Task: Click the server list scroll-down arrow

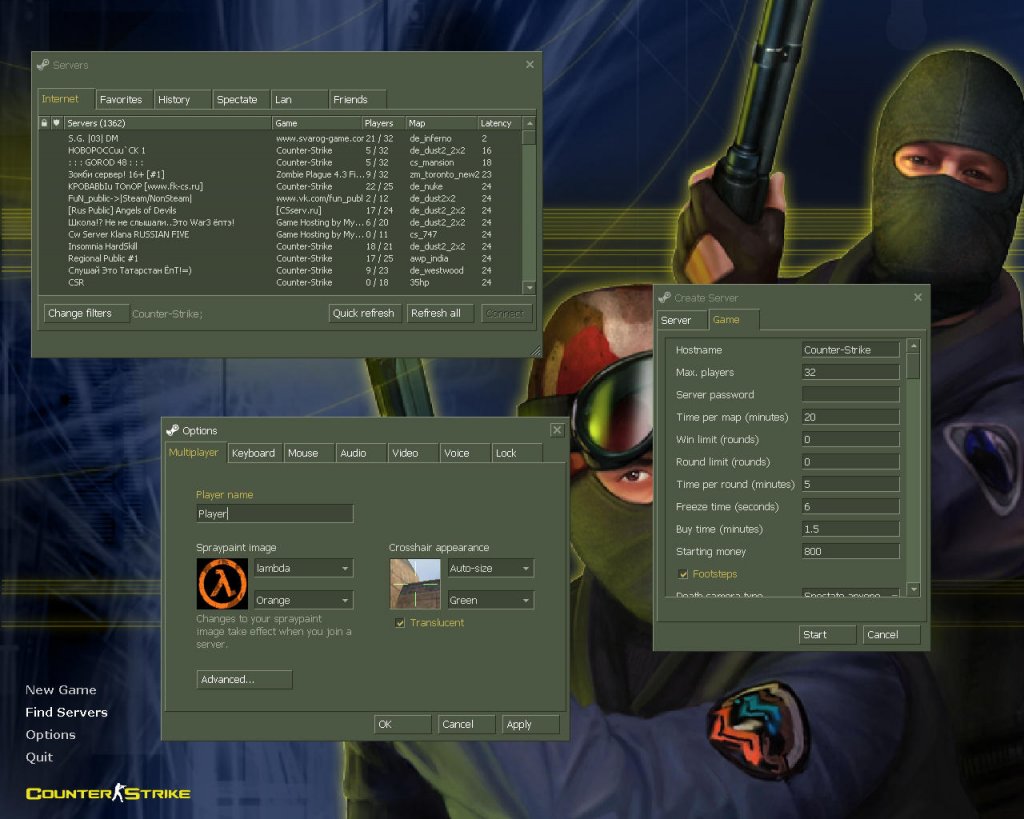Action: [529, 287]
